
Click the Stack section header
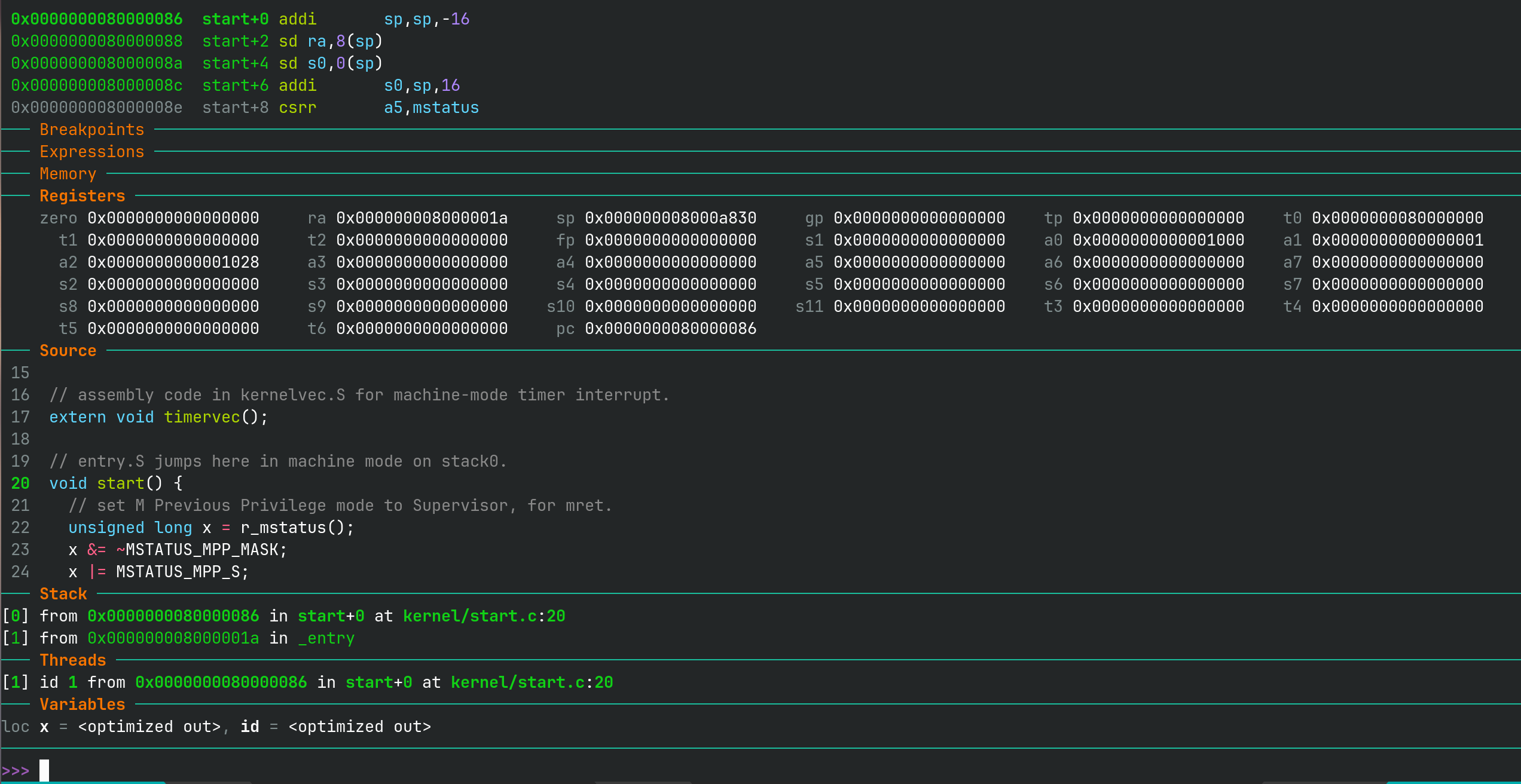click(63, 594)
